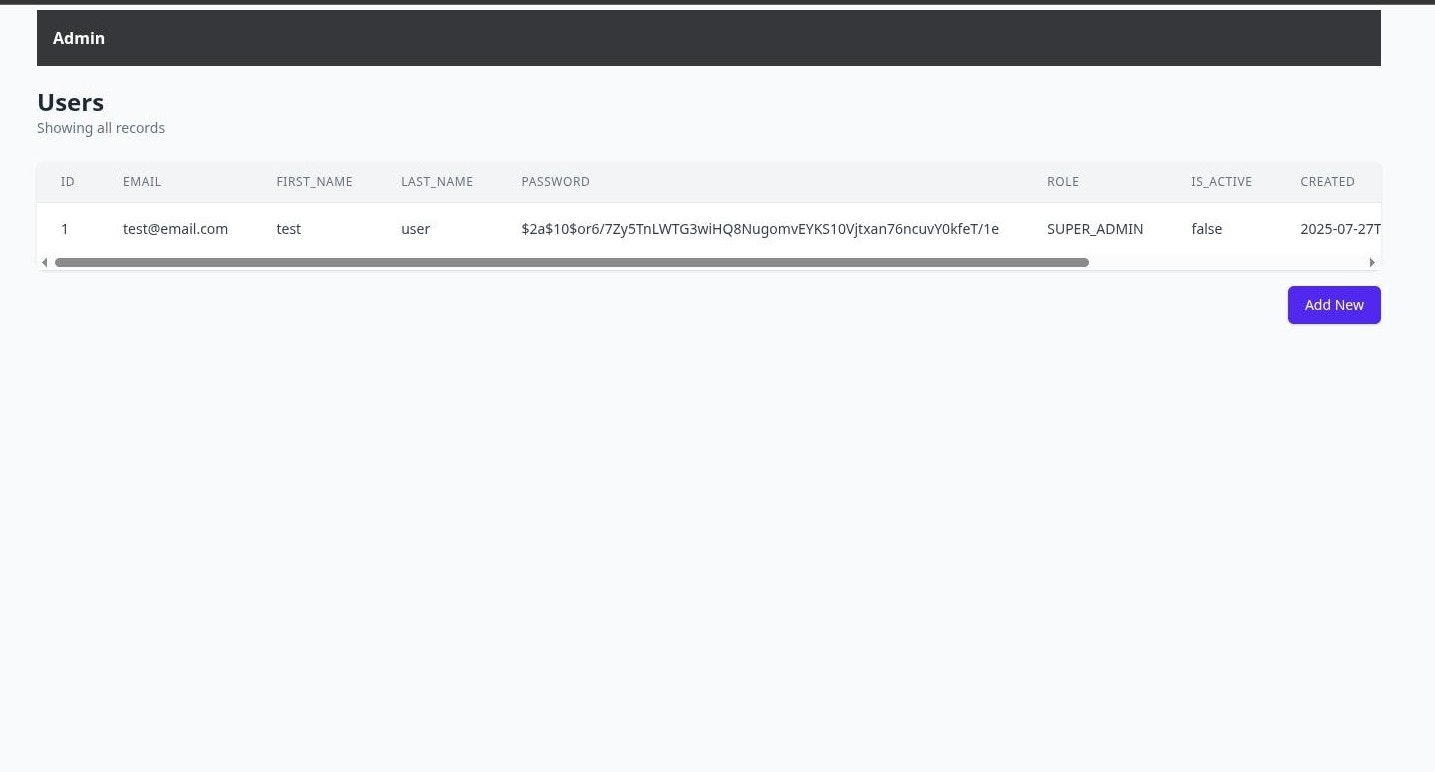Click the LAST_NAME column header
The image size is (1435, 772).
pyautogui.click(x=437, y=182)
